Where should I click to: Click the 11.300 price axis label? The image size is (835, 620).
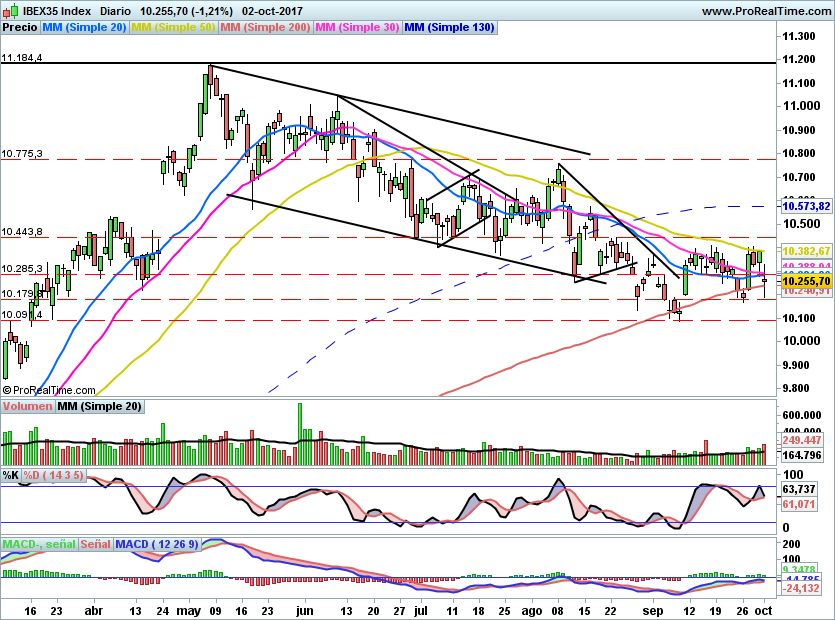[798, 36]
